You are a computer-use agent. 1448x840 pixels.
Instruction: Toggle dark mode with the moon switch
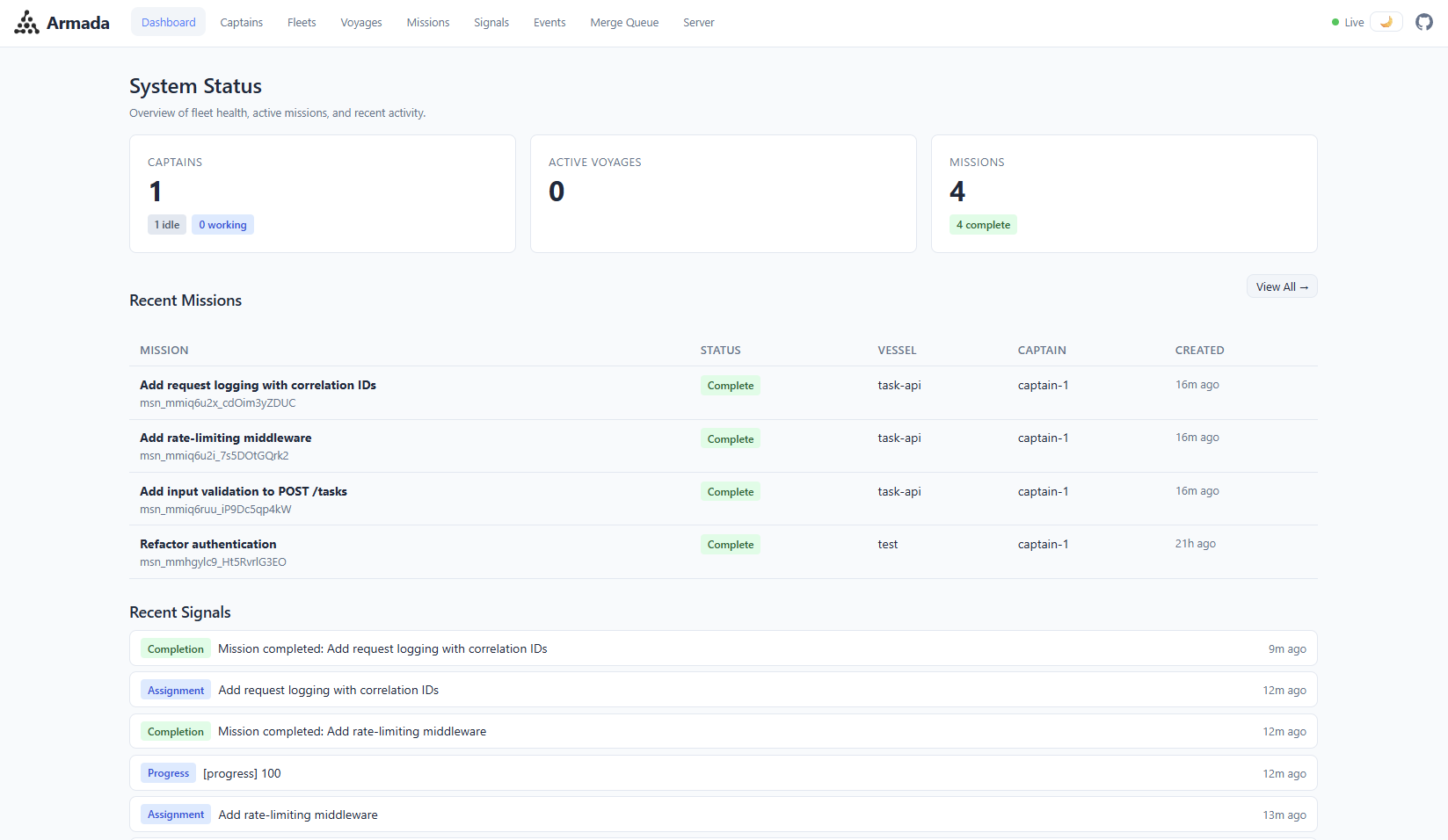tap(1386, 21)
